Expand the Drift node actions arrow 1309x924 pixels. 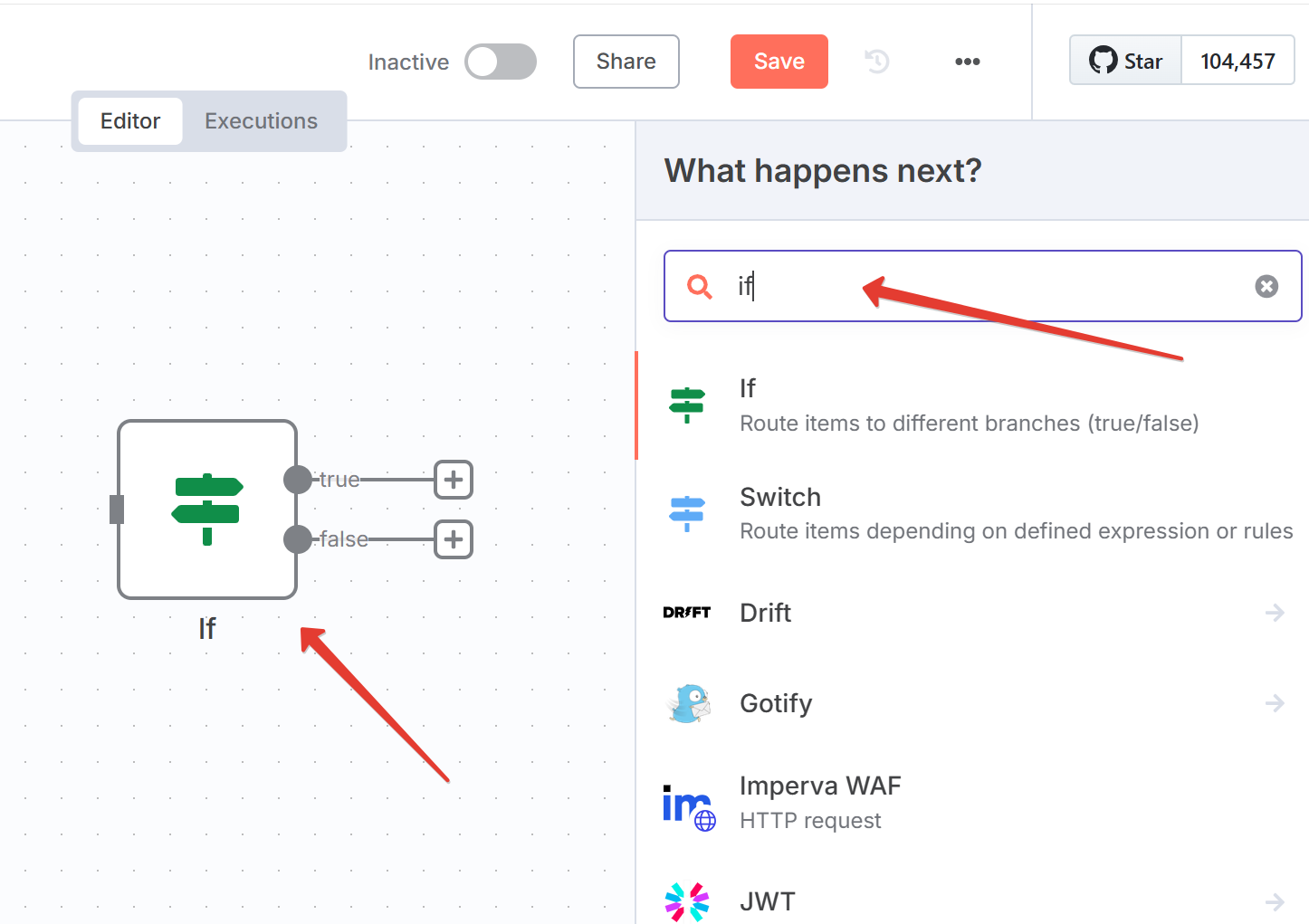point(1275,613)
